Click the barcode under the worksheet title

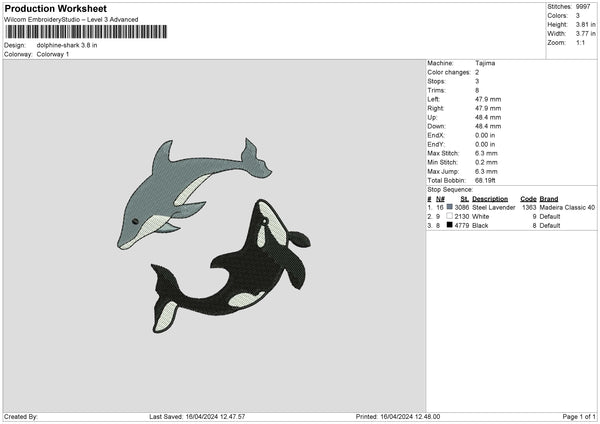click(85, 32)
